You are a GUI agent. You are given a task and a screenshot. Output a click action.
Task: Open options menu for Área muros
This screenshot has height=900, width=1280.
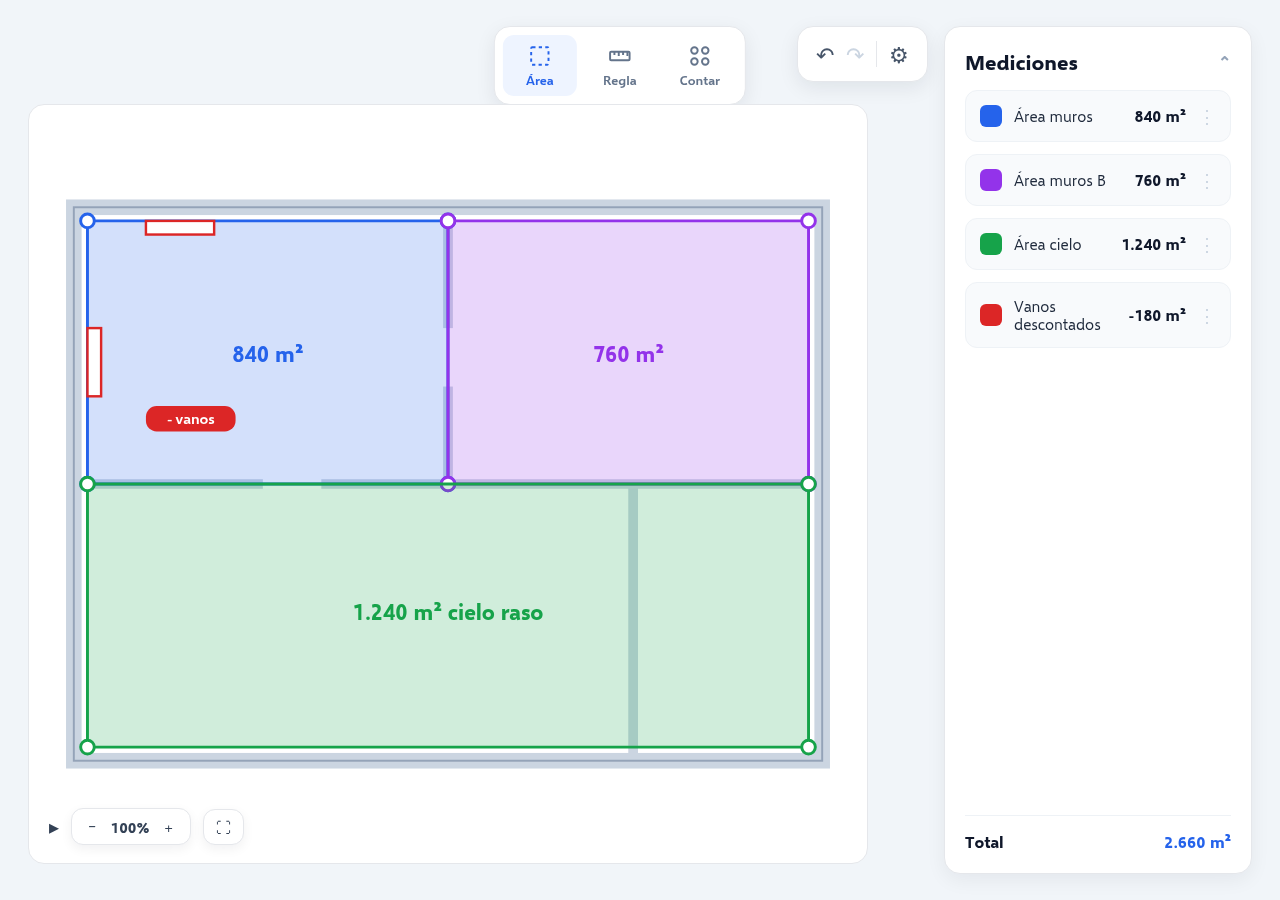[x=1207, y=117]
